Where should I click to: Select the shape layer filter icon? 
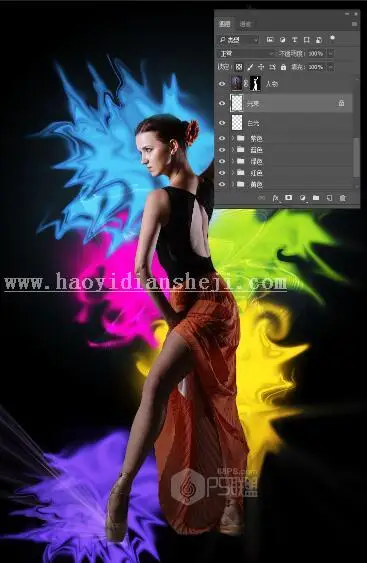pos(306,40)
